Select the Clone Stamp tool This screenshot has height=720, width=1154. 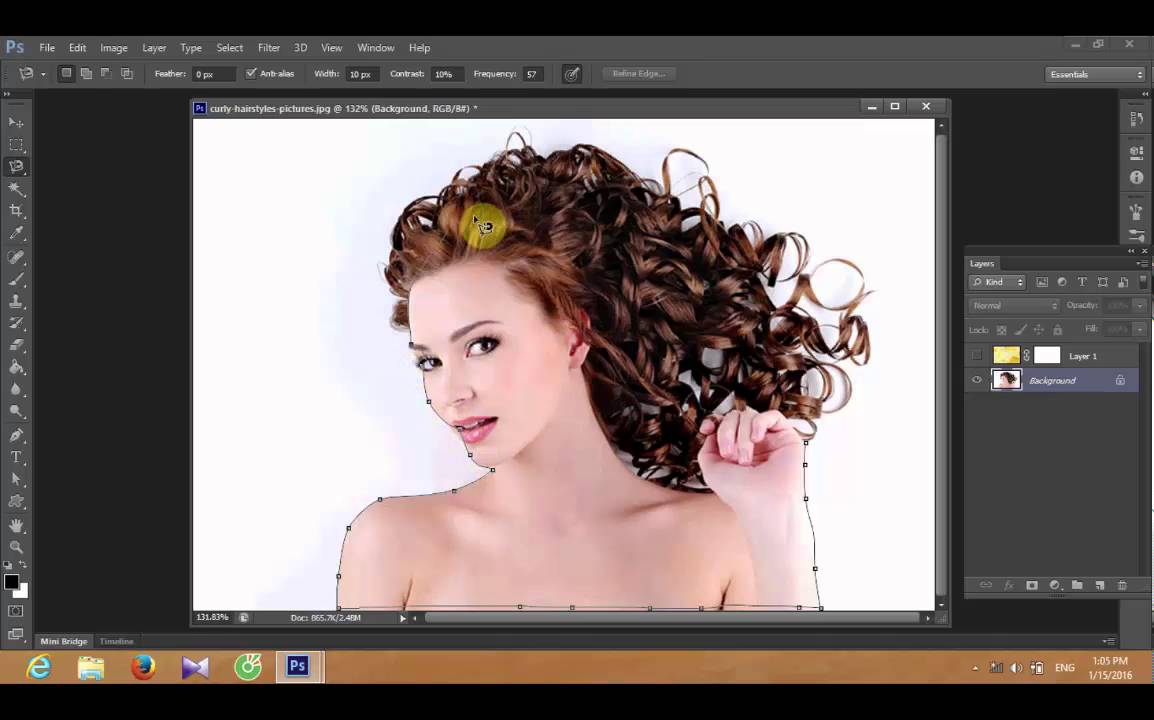click(16, 301)
